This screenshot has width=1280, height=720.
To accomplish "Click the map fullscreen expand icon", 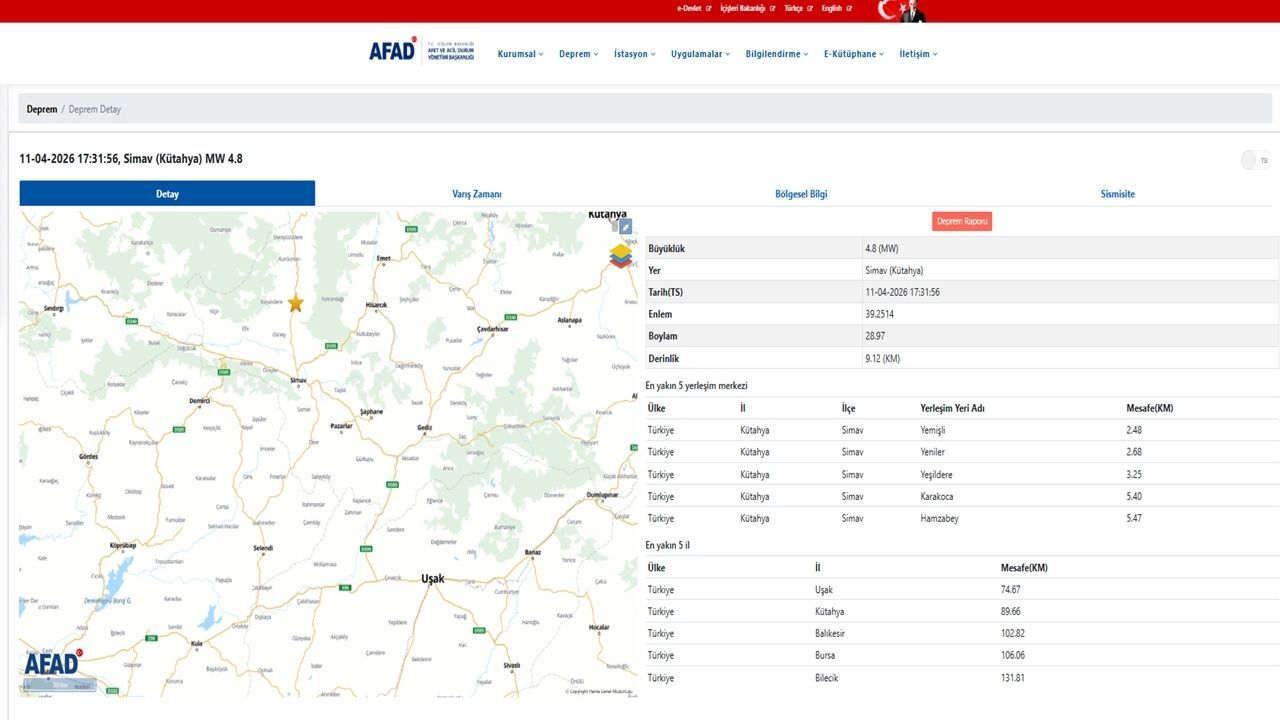I will click(625, 227).
